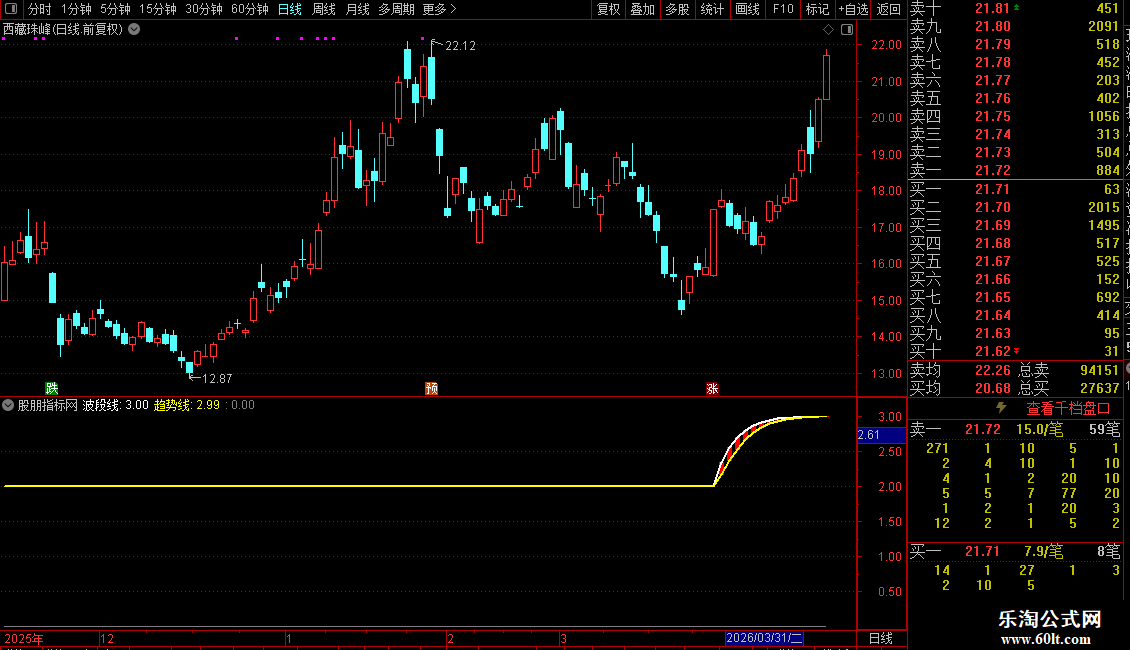Switch to 周线 weekly chart
The image size is (1130, 650).
click(x=324, y=9)
